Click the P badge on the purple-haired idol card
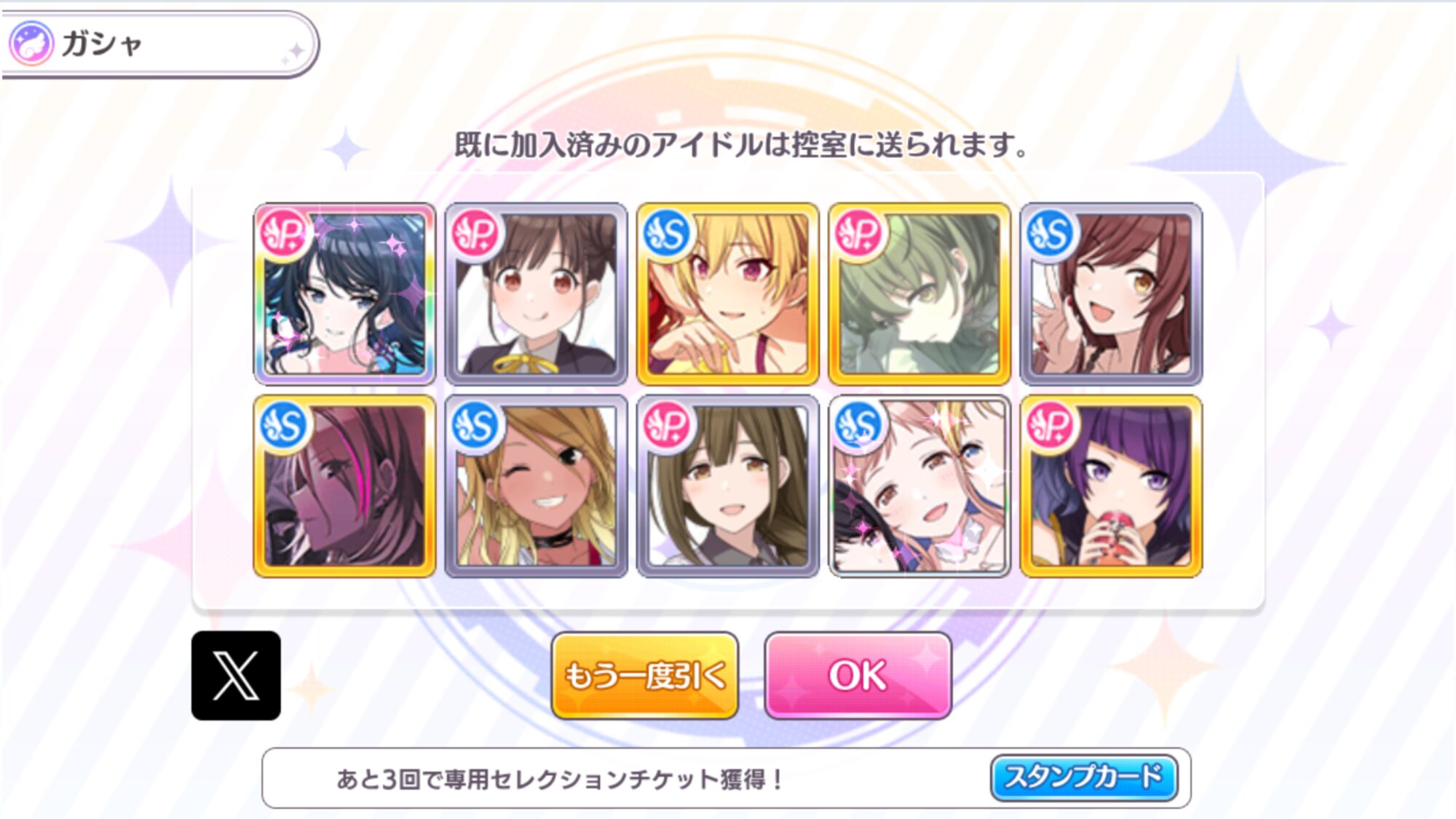The height and width of the screenshot is (819, 1456). tap(1050, 426)
